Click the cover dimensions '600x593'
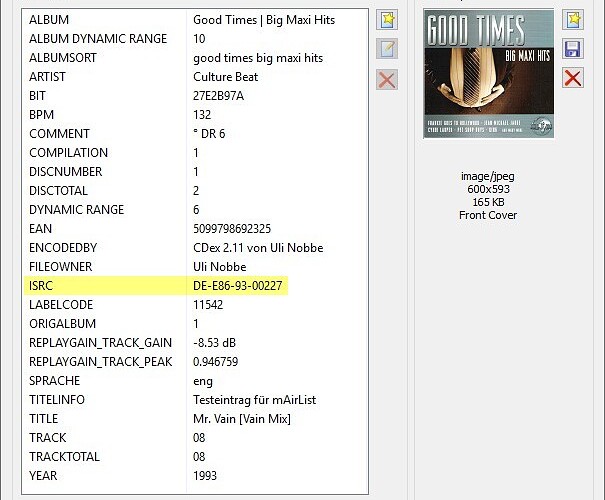This screenshot has height=500, width=605. click(488, 189)
